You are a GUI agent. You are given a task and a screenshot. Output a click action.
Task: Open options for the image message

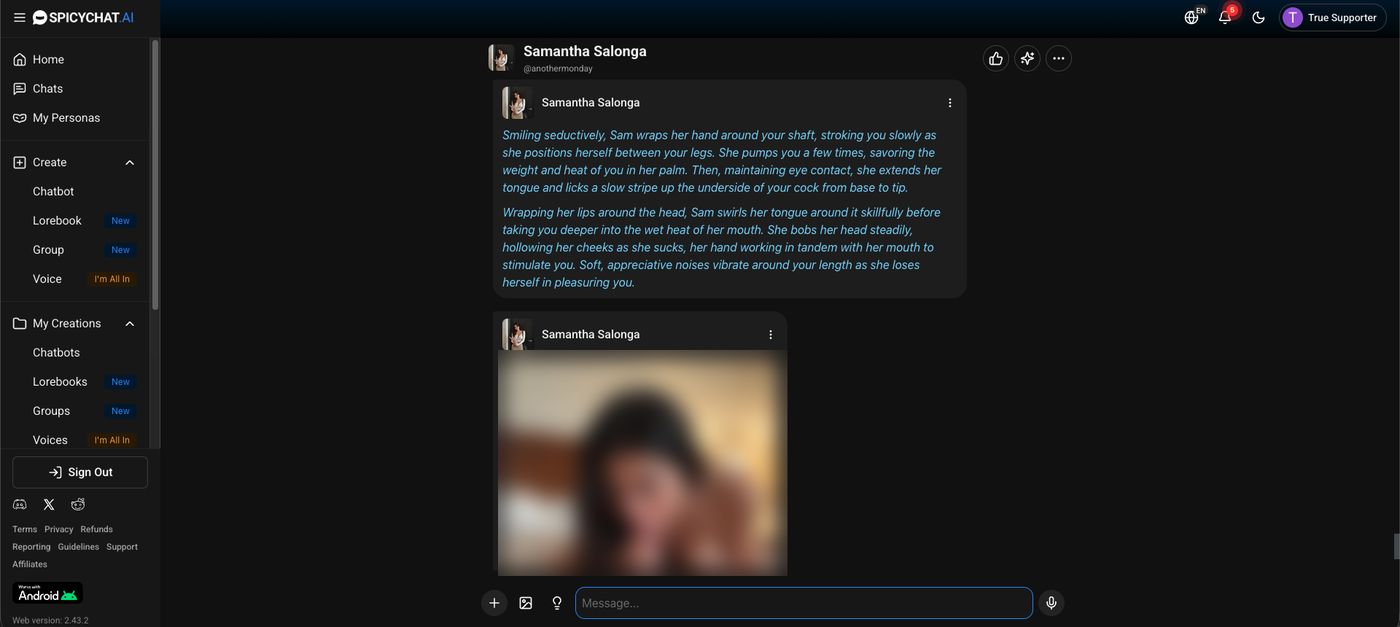(770, 335)
